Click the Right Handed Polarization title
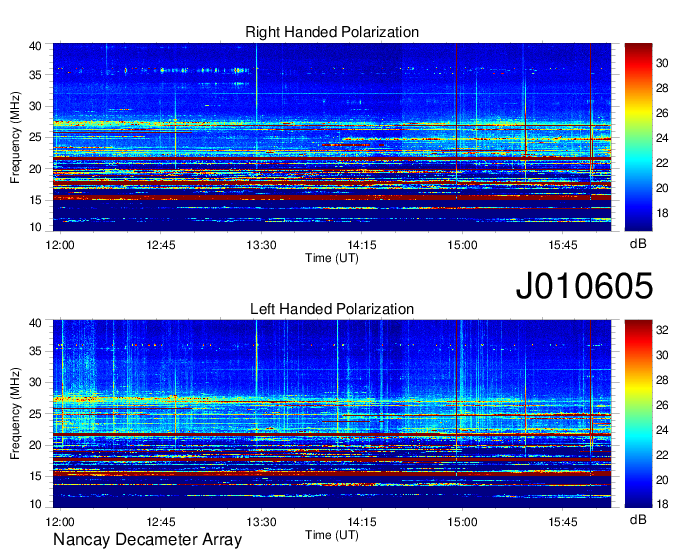The height and width of the screenshot is (552, 680). (x=332, y=32)
